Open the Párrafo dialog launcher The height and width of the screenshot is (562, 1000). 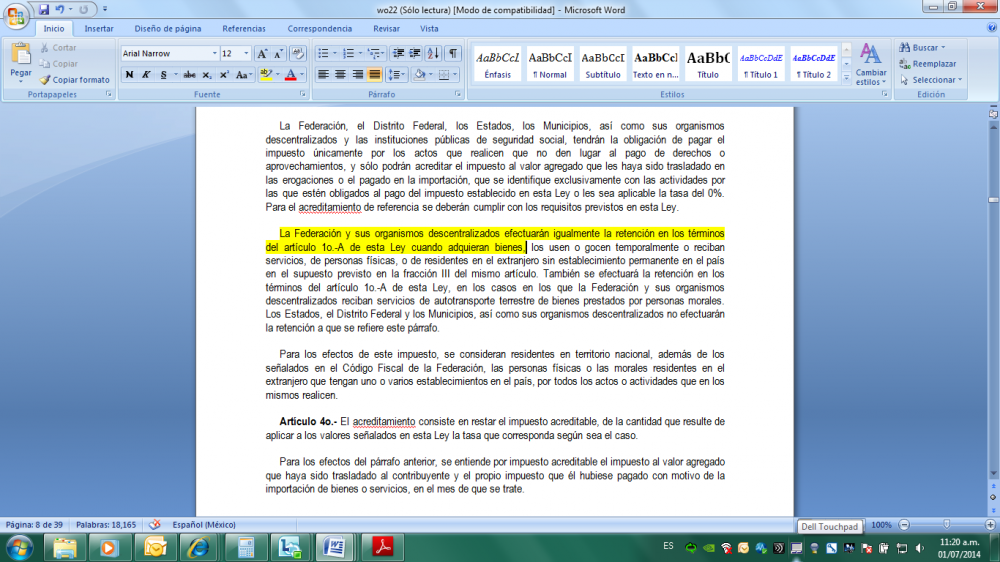pos(458,94)
